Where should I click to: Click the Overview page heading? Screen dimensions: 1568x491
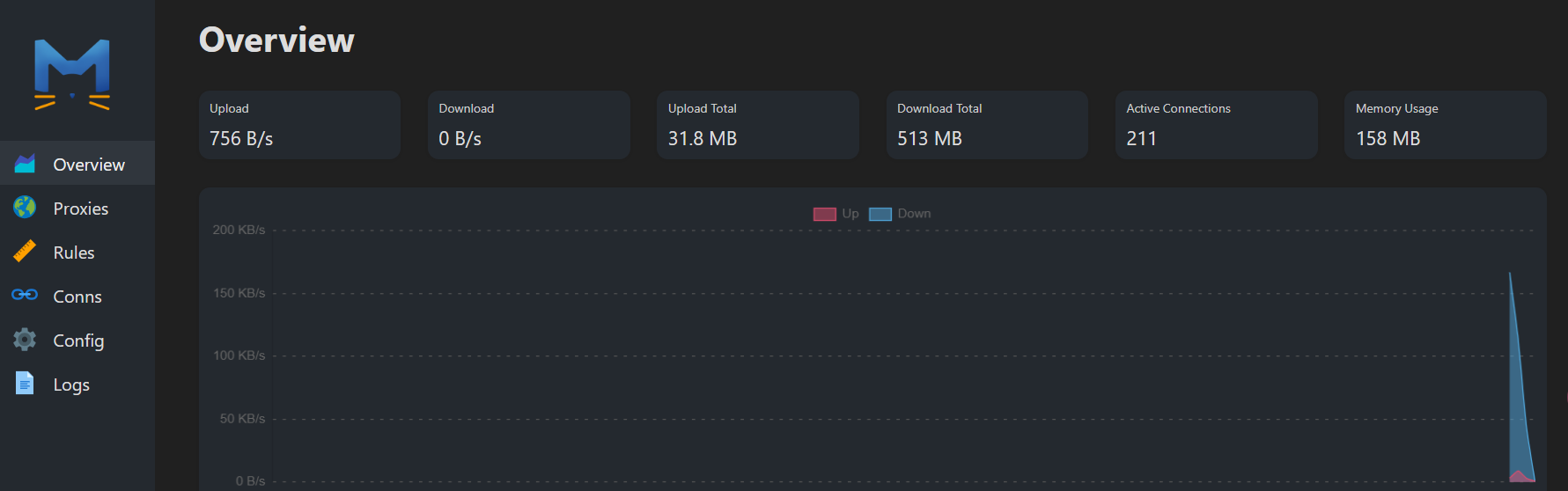click(x=276, y=40)
